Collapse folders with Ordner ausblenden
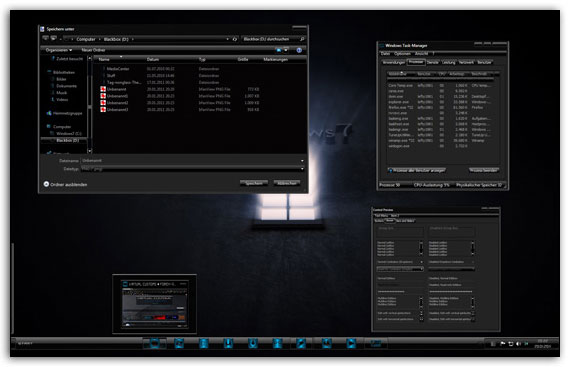The height and width of the screenshot is (367, 570). [x=65, y=185]
